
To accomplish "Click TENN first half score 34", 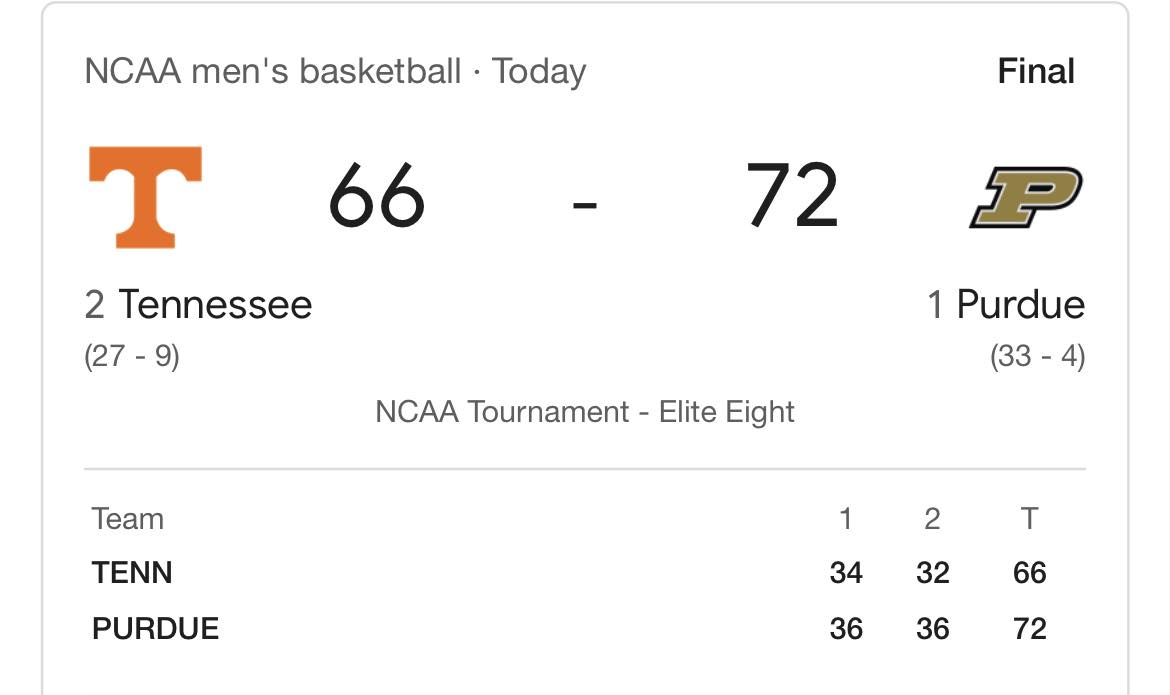I will tap(846, 573).
